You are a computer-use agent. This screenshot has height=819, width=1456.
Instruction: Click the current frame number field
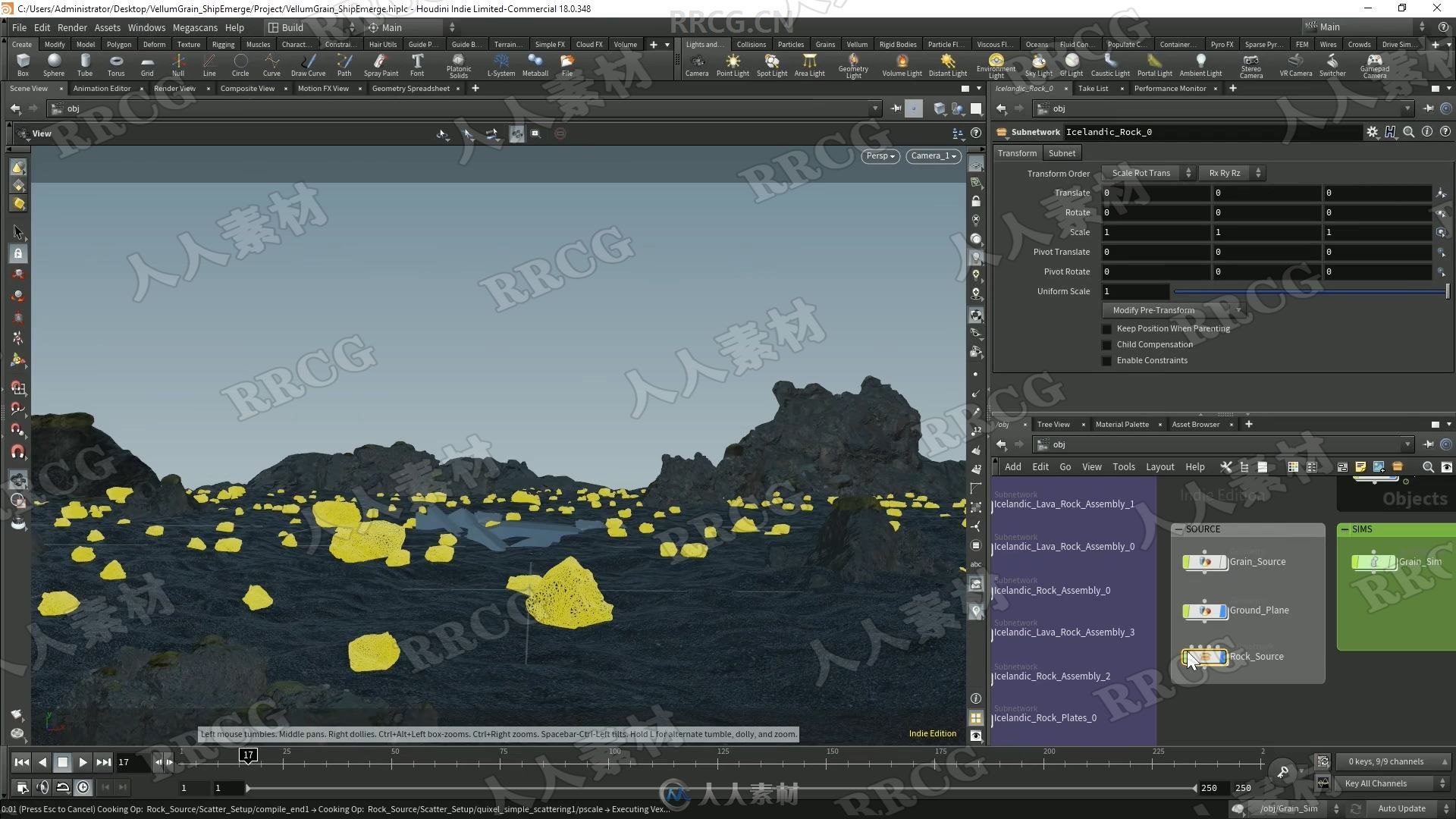[131, 763]
